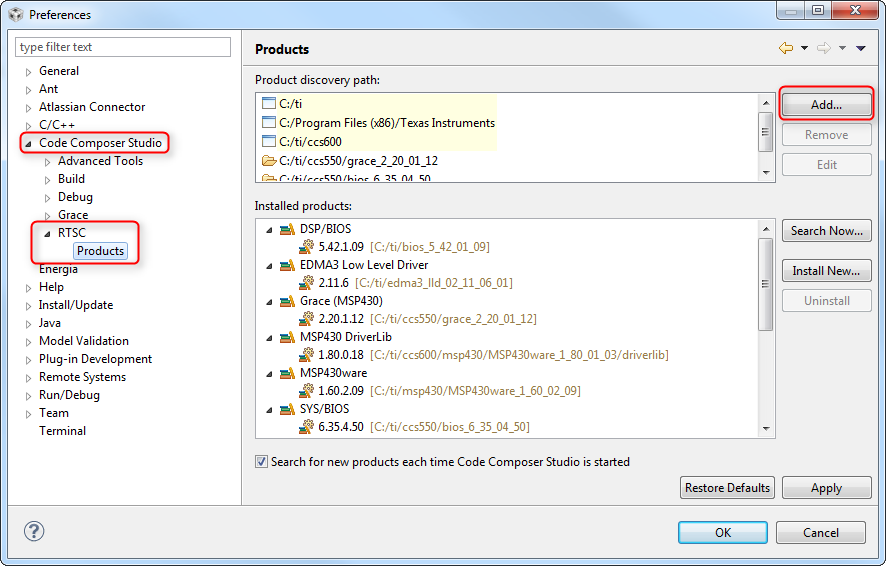The height and width of the screenshot is (566, 886).
Task: Expand the Ant preferences node
Action: [x=28, y=90]
